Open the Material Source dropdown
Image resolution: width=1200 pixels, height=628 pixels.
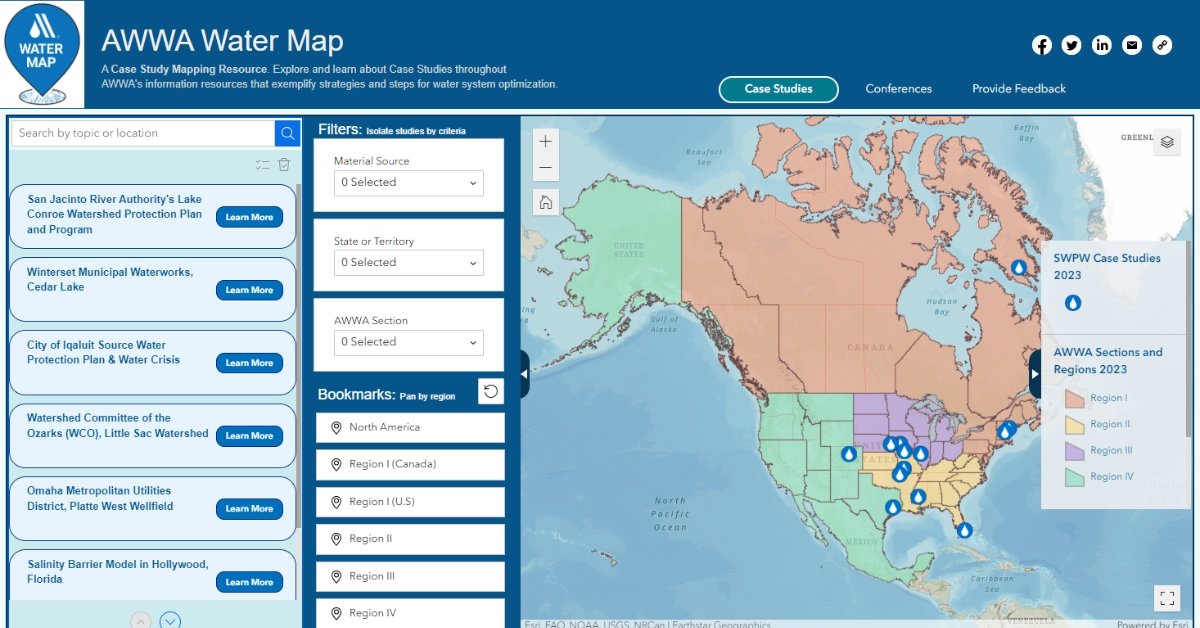[x=409, y=183]
